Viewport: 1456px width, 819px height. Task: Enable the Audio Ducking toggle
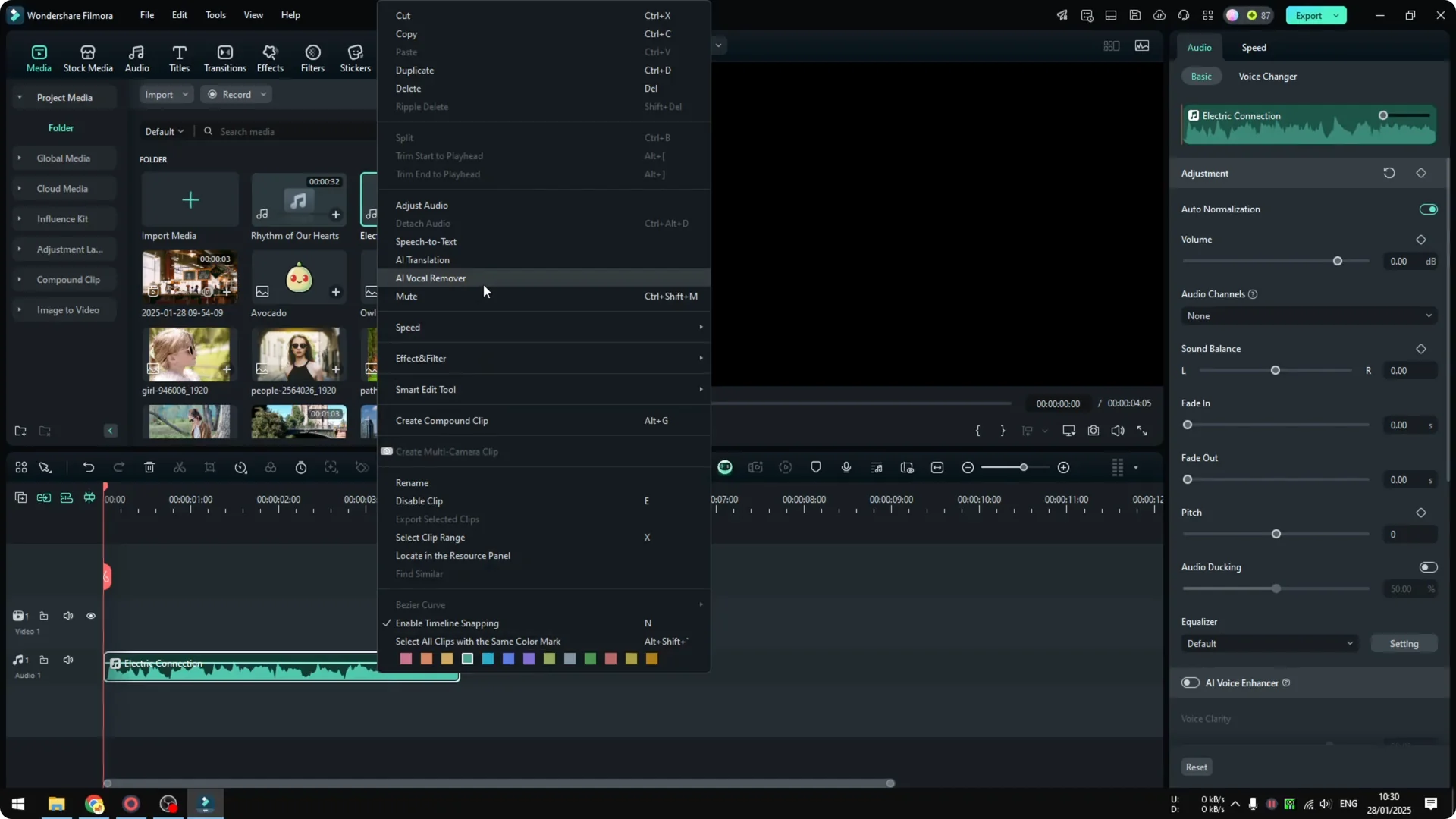pyautogui.click(x=1429, y=566)
